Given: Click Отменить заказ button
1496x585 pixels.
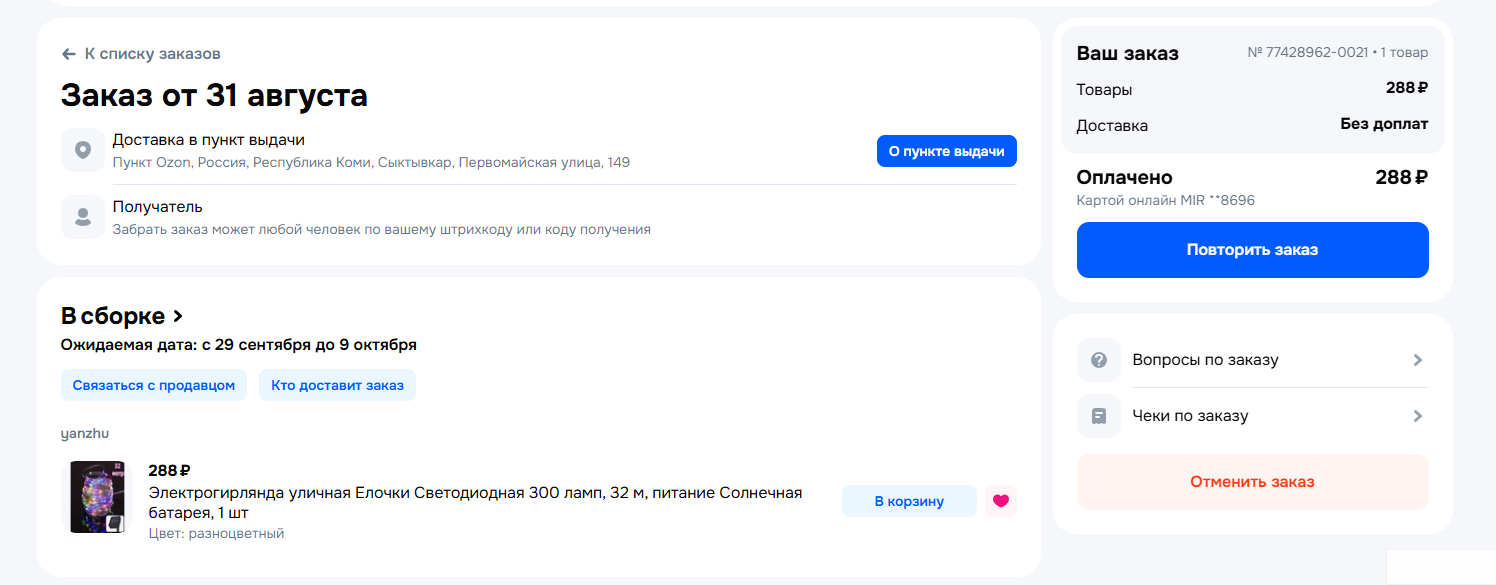Looking at the screenshot, I should [1252, 482].
